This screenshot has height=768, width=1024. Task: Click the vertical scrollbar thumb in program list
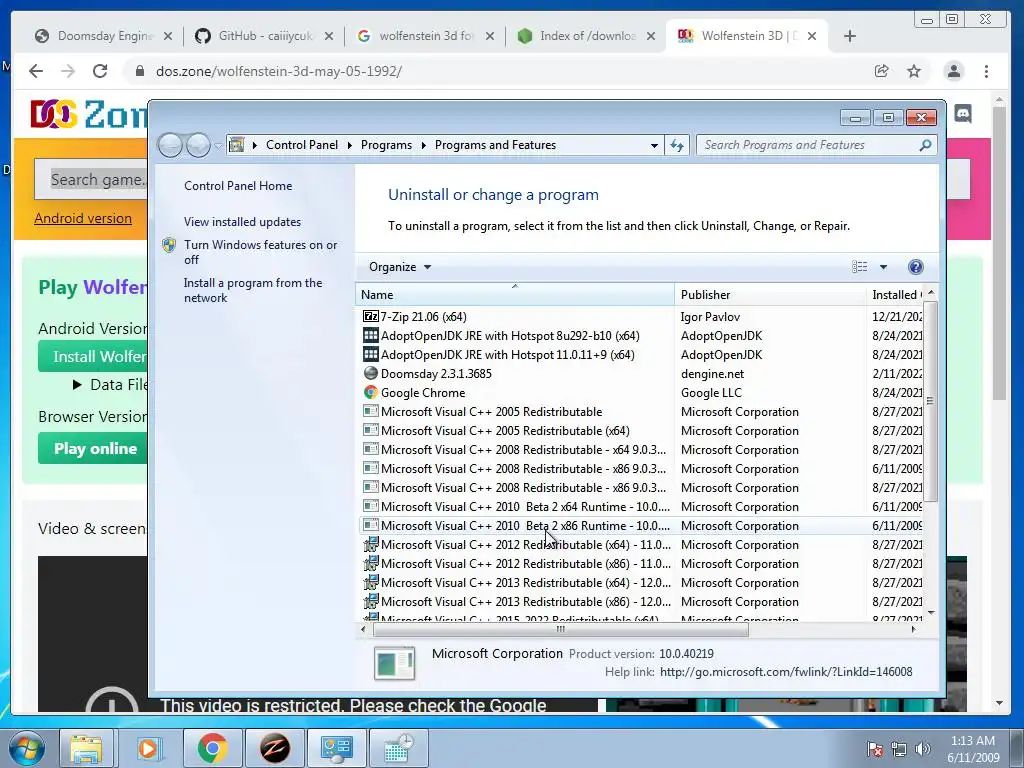click(x=930, y=400)
